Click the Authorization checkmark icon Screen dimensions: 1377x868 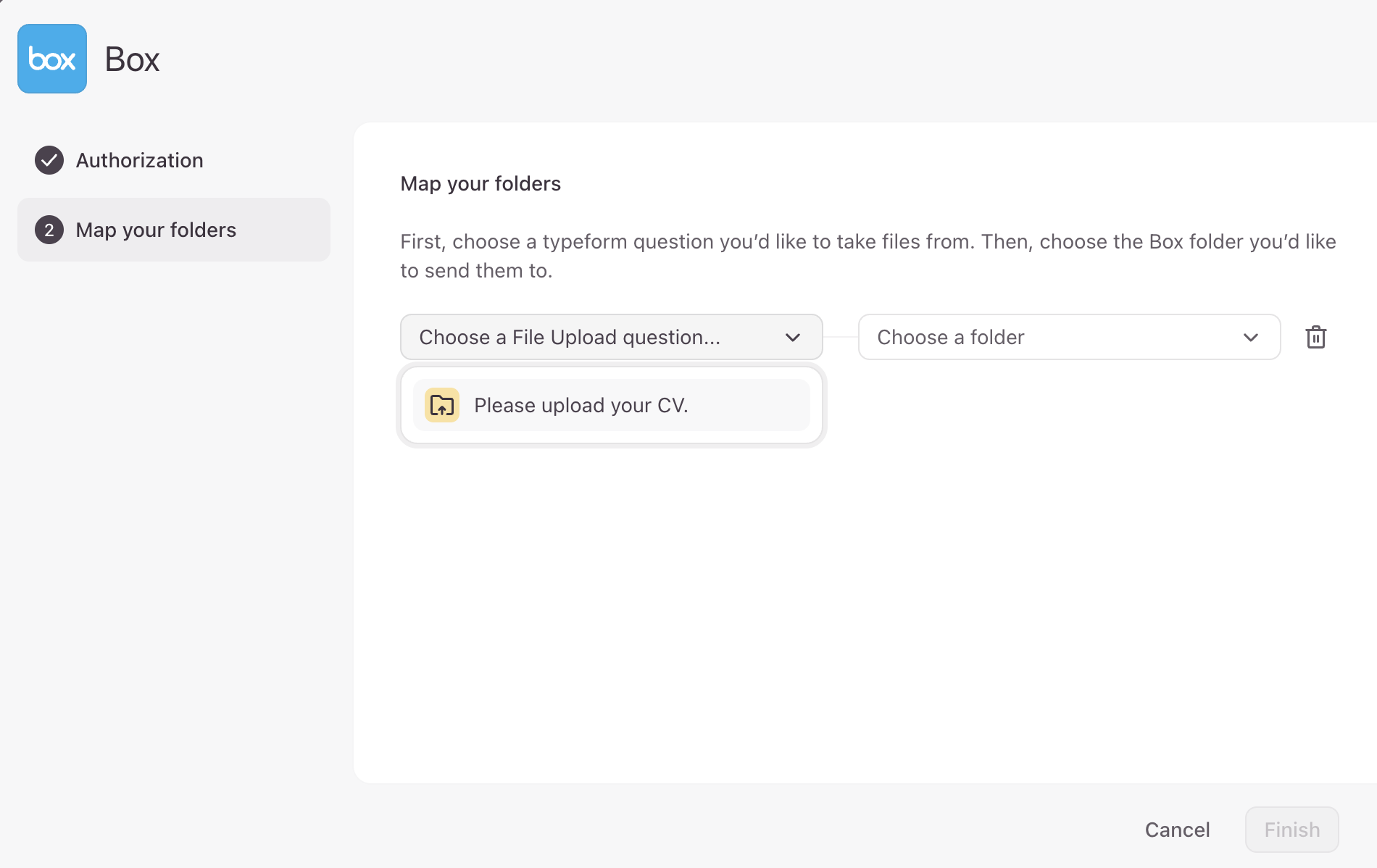point(49,160)
